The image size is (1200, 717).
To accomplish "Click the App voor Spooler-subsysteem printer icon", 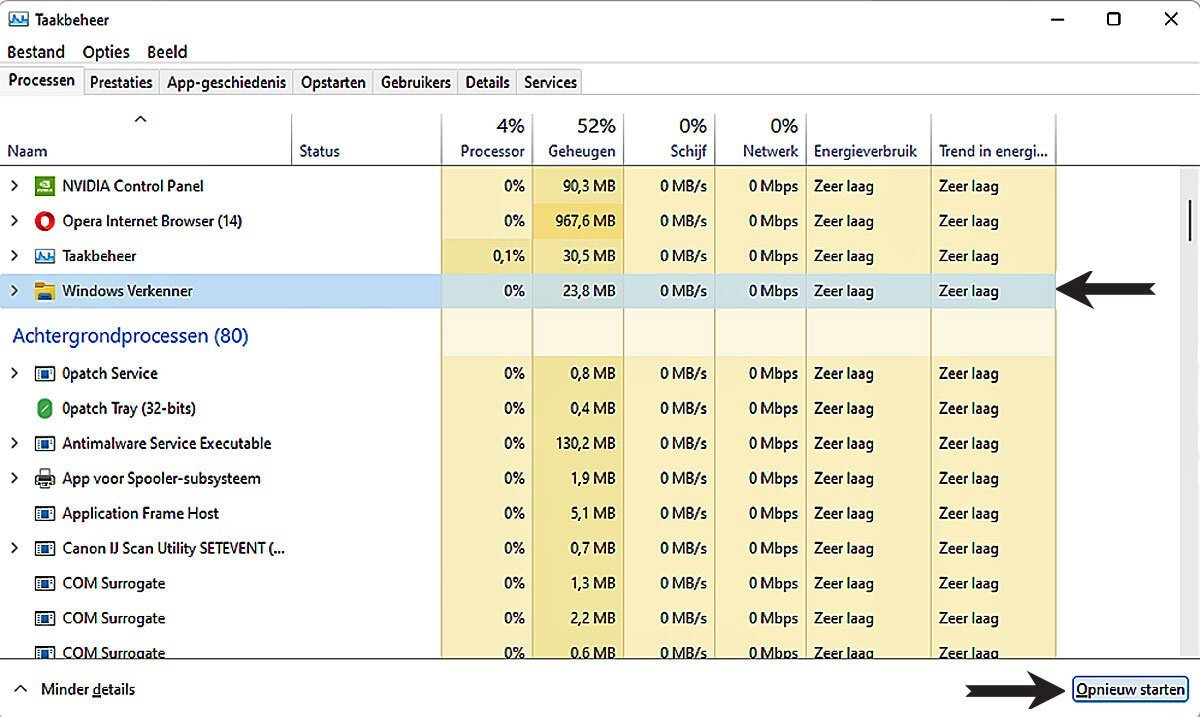I will click(x=44, y=479).
